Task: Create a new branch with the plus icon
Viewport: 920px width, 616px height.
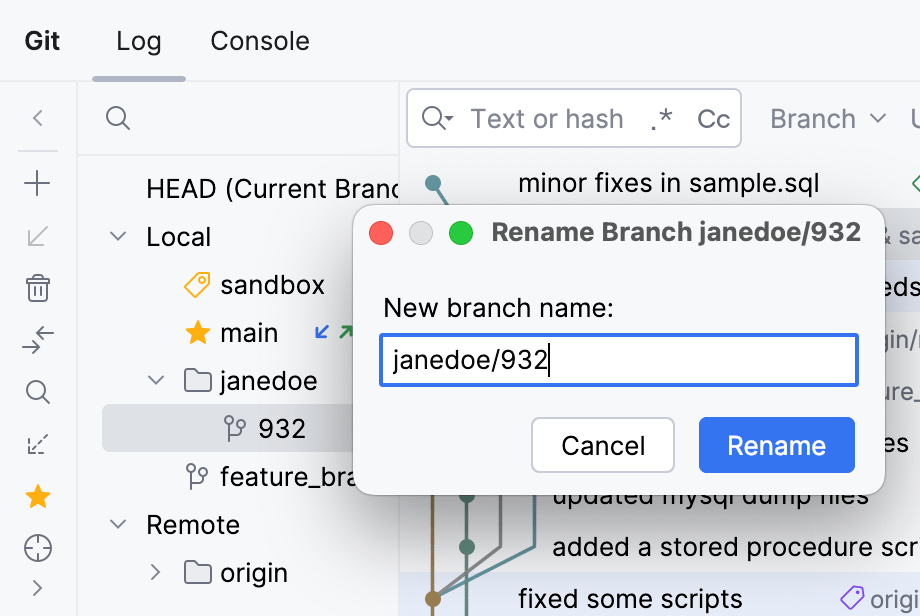Action: click(x=37, y=183)
